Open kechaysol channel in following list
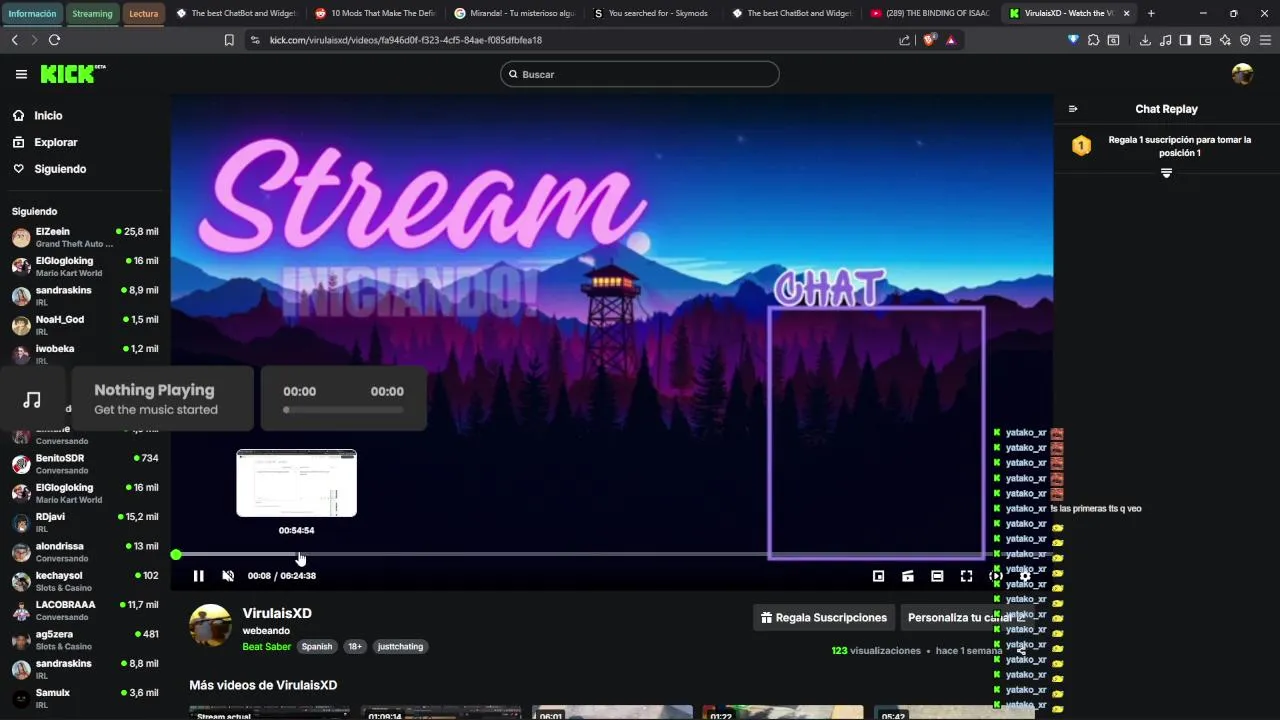Image resolution: width=1280 pixels, height=720 pixels. [85, 581]
